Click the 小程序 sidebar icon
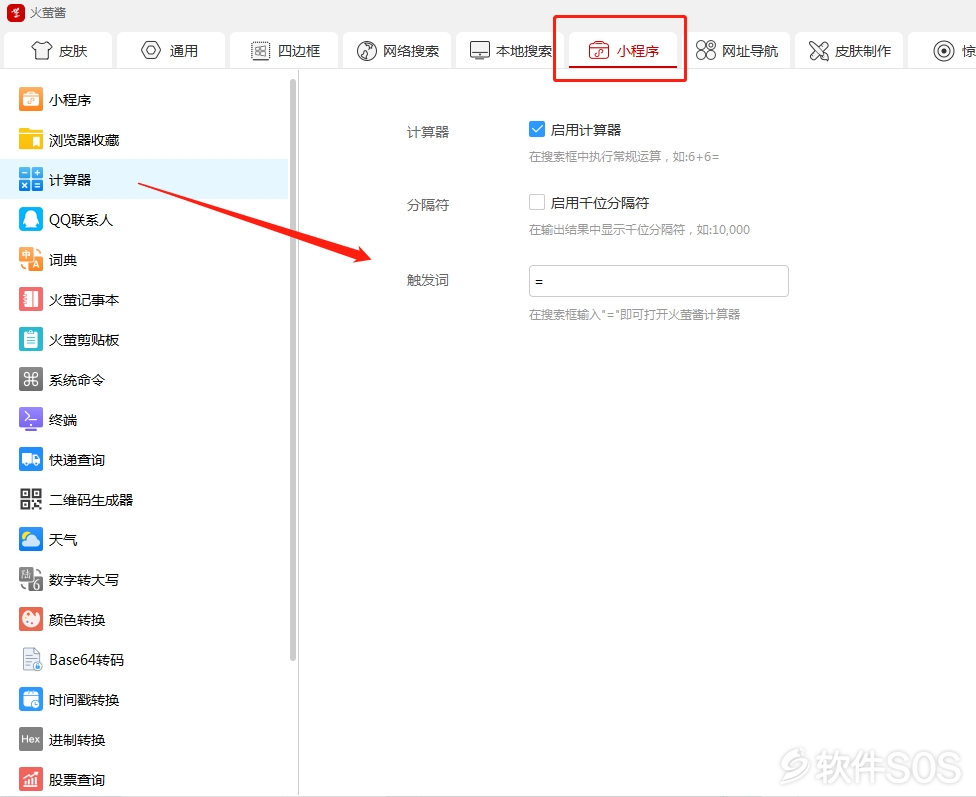 point(30,100)
